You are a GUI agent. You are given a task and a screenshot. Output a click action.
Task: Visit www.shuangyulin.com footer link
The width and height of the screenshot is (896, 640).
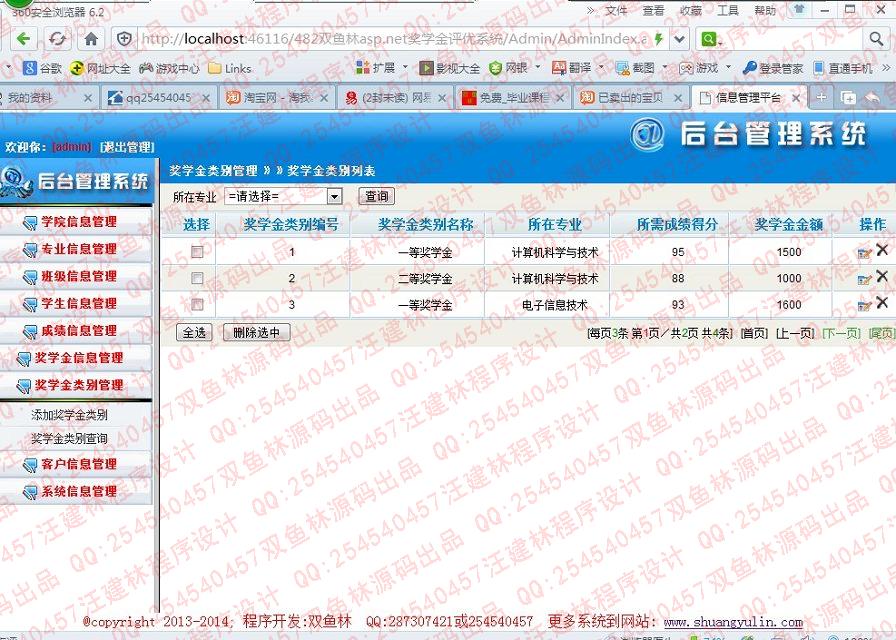(733, 622)
